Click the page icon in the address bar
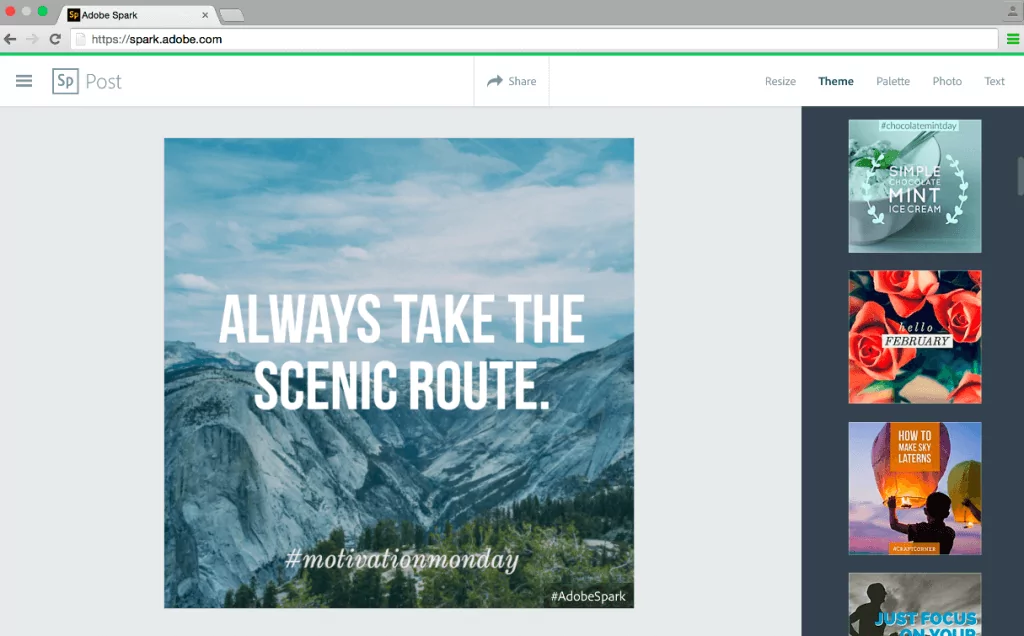 pos(81,39)
